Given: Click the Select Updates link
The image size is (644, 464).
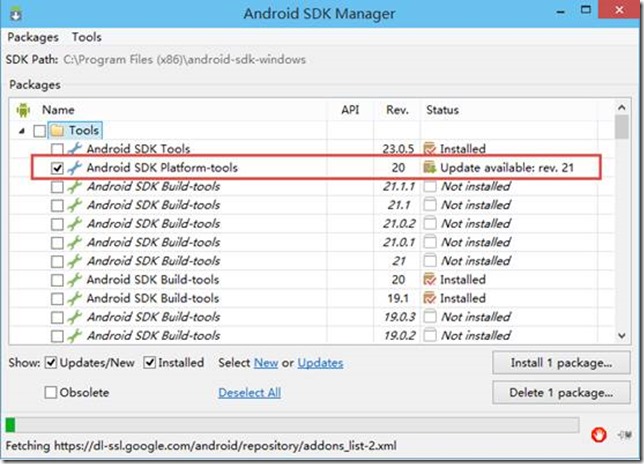Looking at the screenshot, I should pos(320,363).
